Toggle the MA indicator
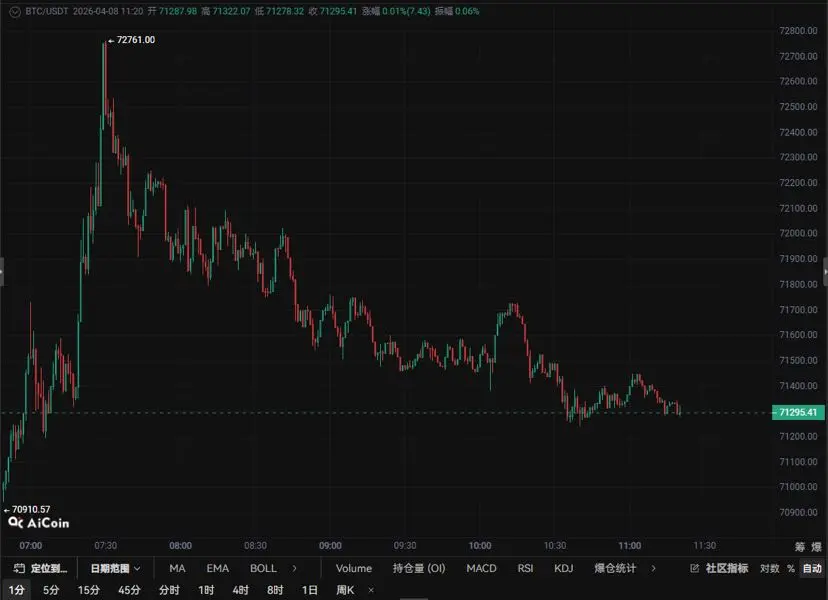Viewport: 828px width, 600px height. [177, 568]
